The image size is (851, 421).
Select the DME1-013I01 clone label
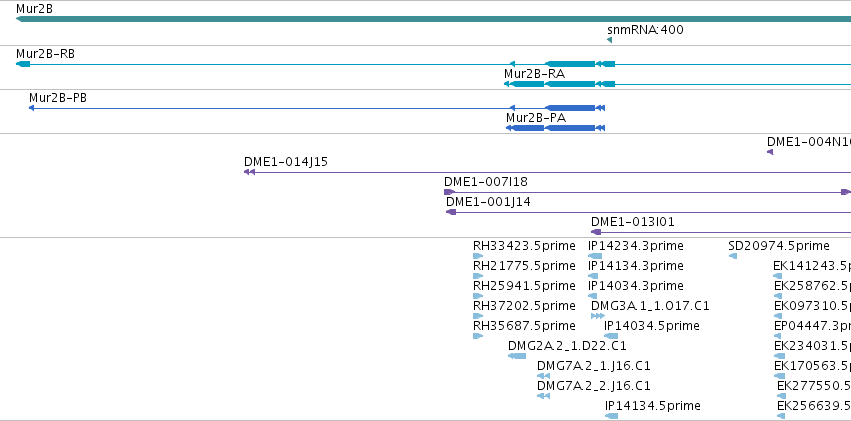point(633,222)
